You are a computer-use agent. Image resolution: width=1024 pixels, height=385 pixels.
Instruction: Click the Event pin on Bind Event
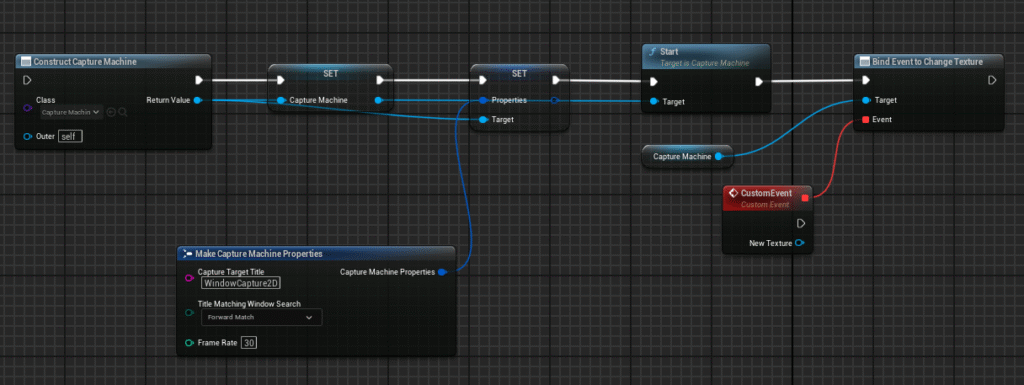[865, 119]
